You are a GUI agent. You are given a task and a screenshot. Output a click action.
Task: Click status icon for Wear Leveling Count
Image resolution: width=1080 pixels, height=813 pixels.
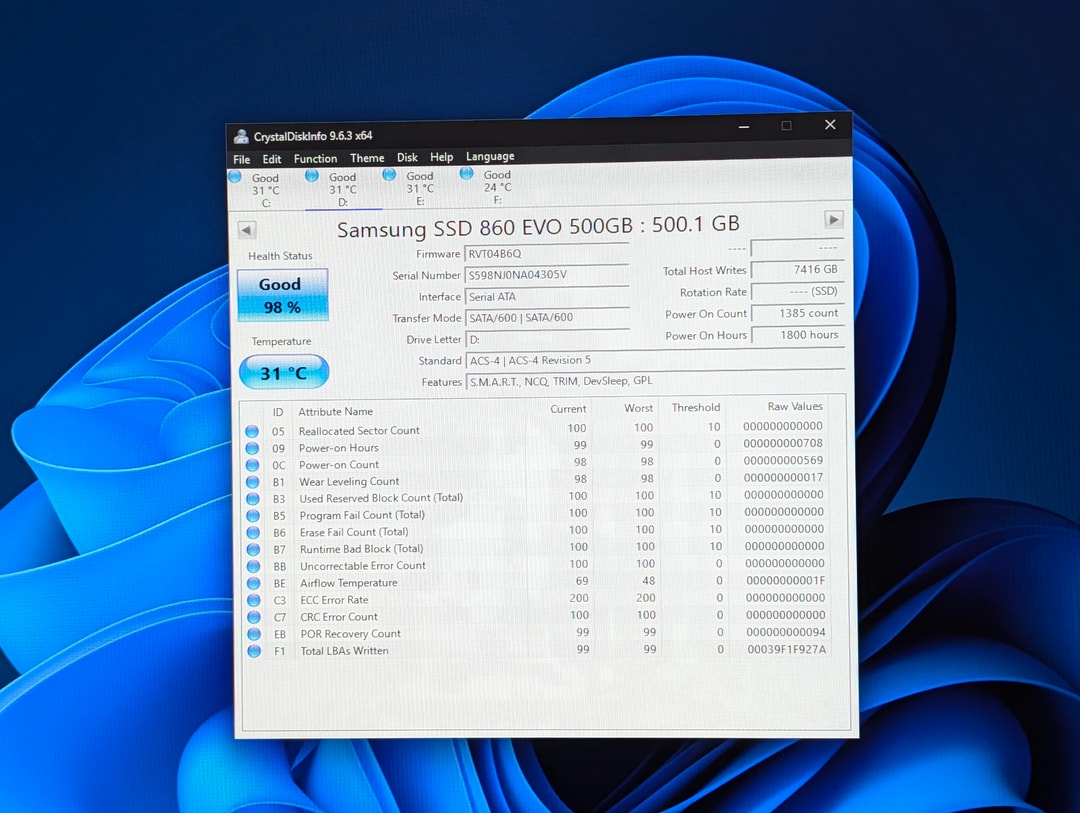[253, 482]
